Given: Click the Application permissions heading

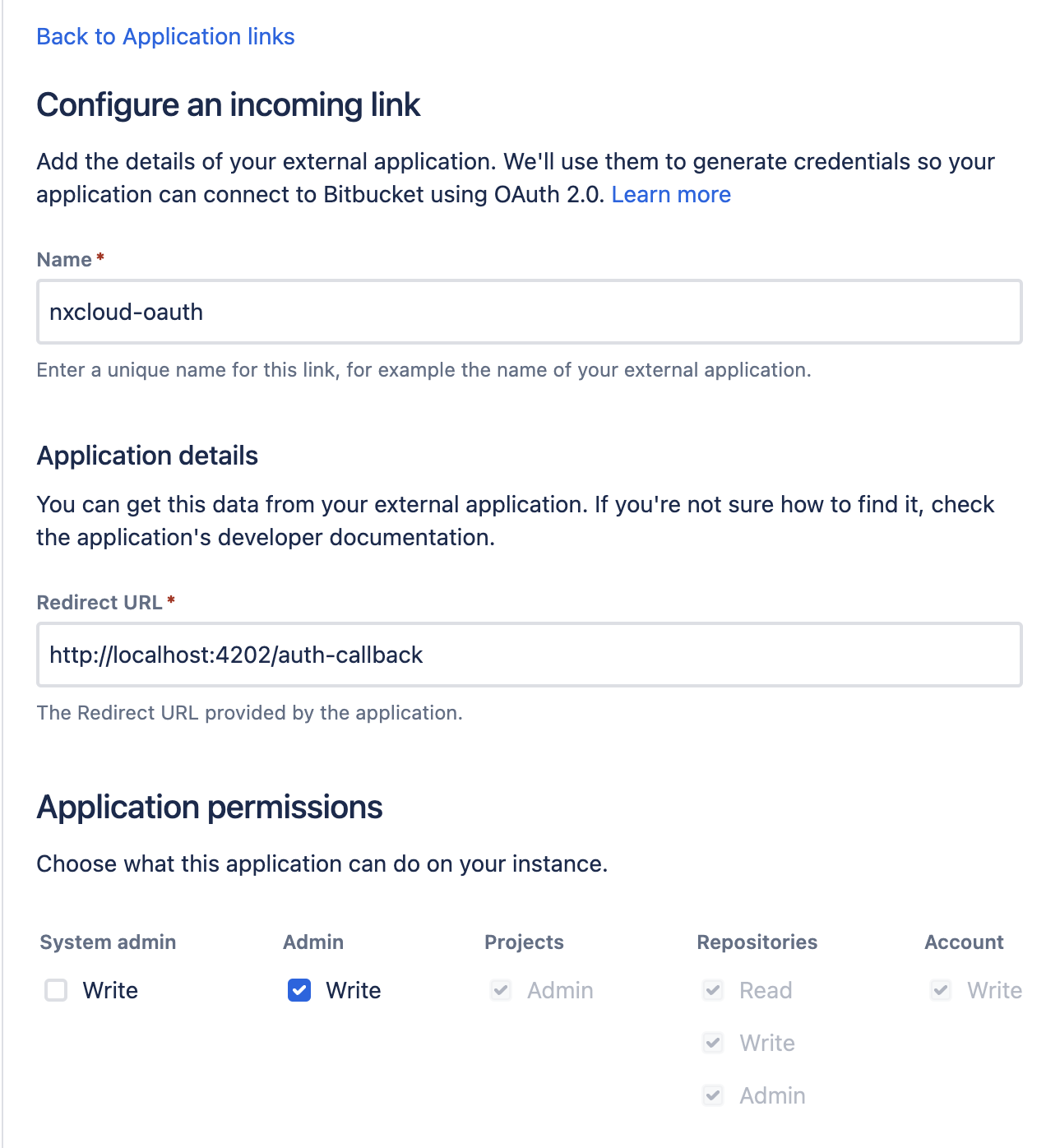Looking at the screenshot, I should point(210,808).
